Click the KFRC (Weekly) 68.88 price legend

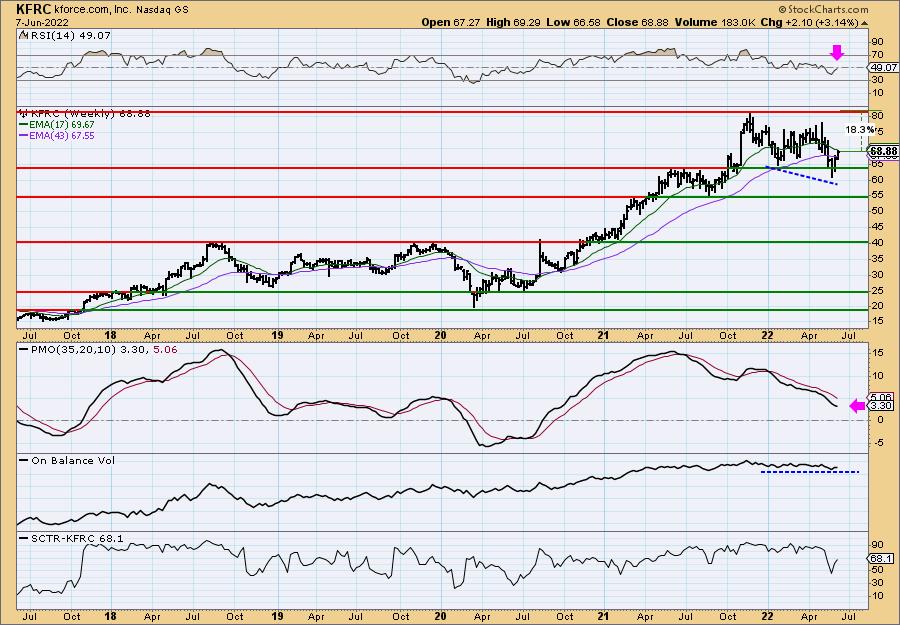pos(85,114)
